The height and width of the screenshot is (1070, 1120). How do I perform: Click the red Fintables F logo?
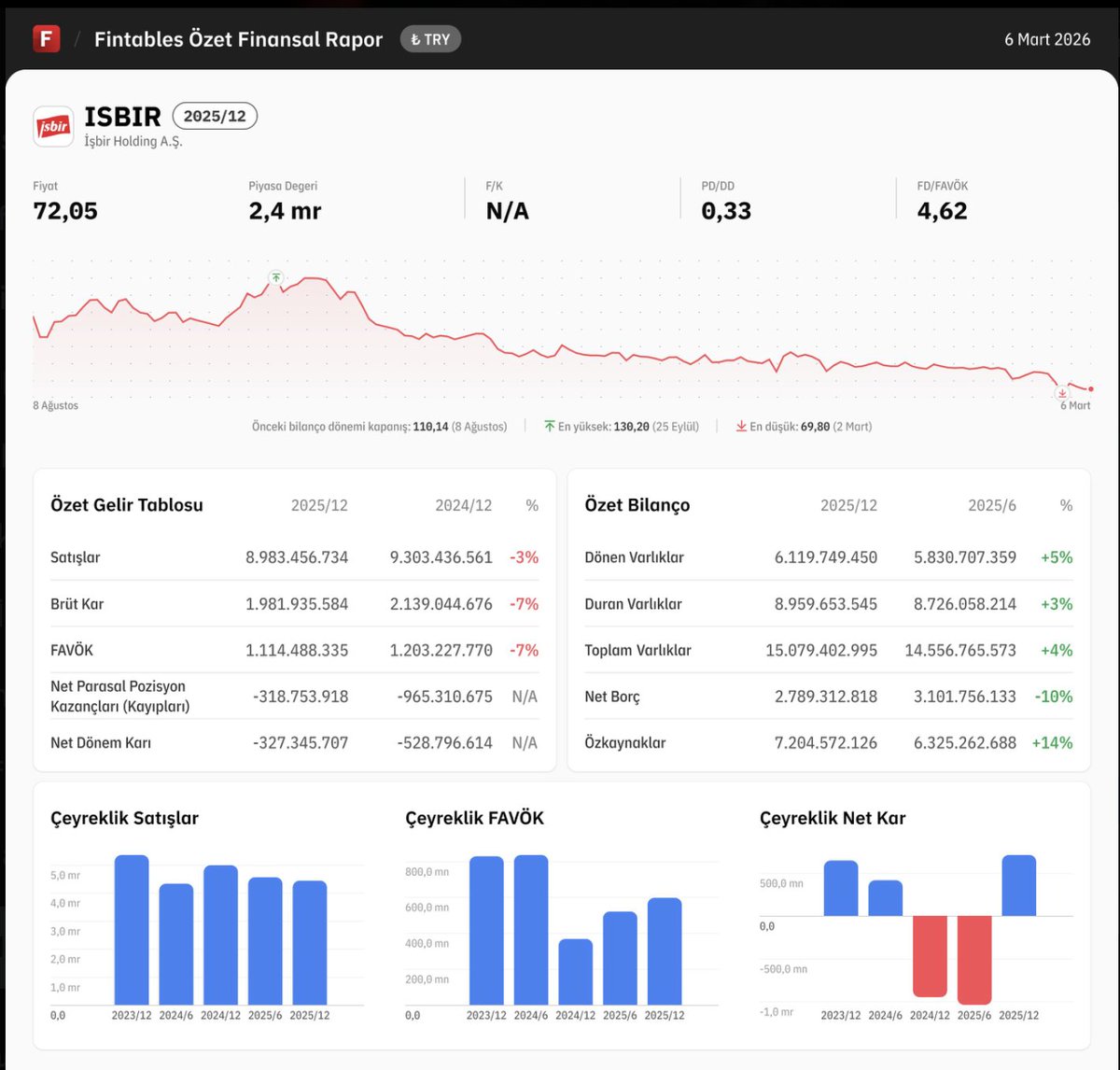(x=47, y=39)
